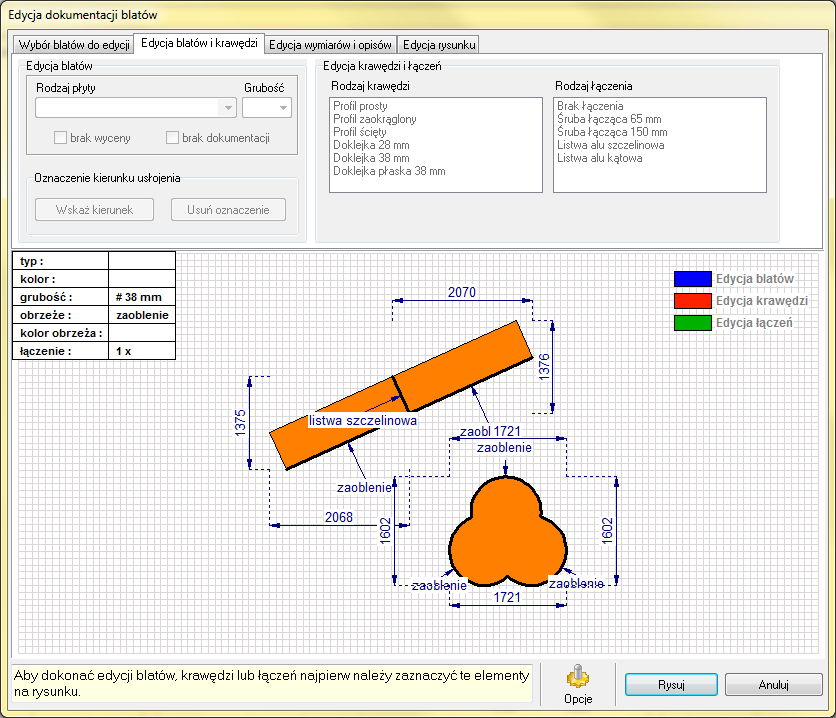836x718 pixels.
Task: Enable the brak dokumentacji checkbox
Action: pos(172,138)
